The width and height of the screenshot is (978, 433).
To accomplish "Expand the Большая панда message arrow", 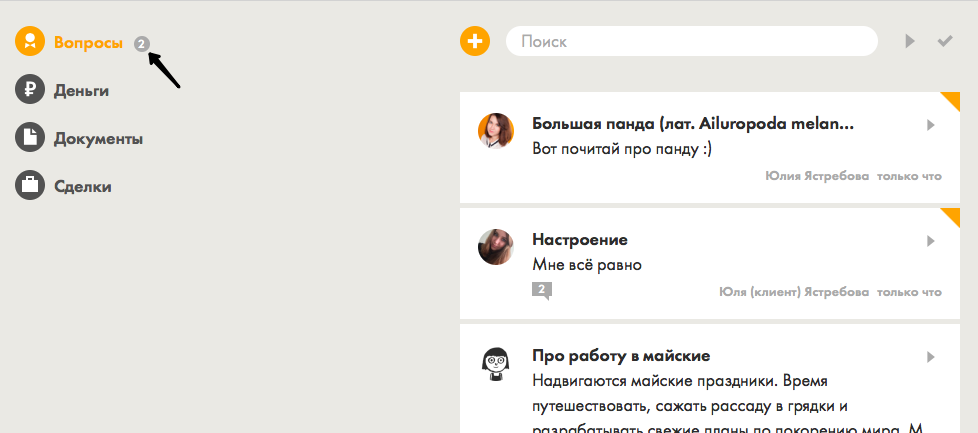I will pyautogui.click(x=930, y=125).
